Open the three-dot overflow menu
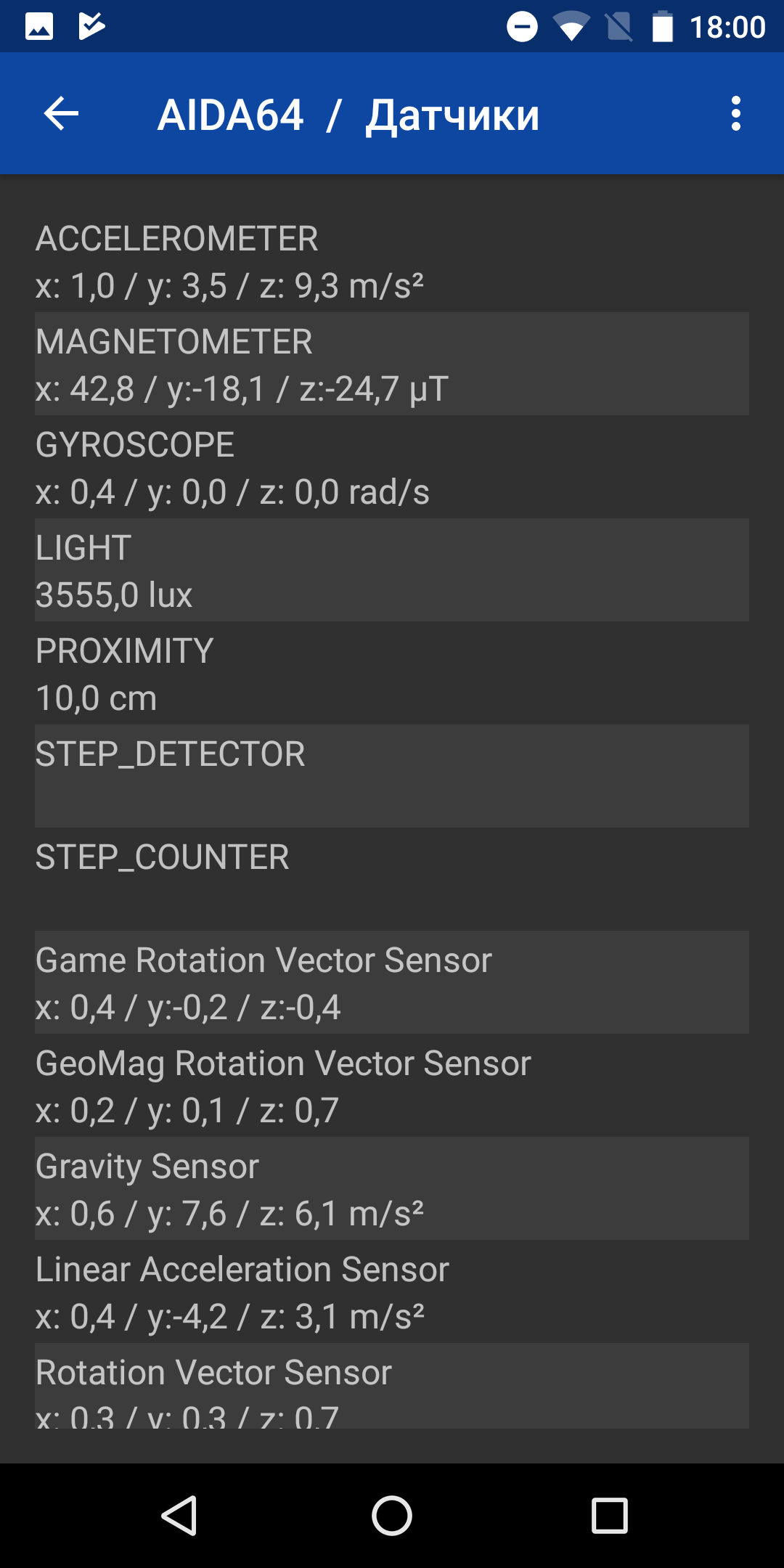 (736, 114)
